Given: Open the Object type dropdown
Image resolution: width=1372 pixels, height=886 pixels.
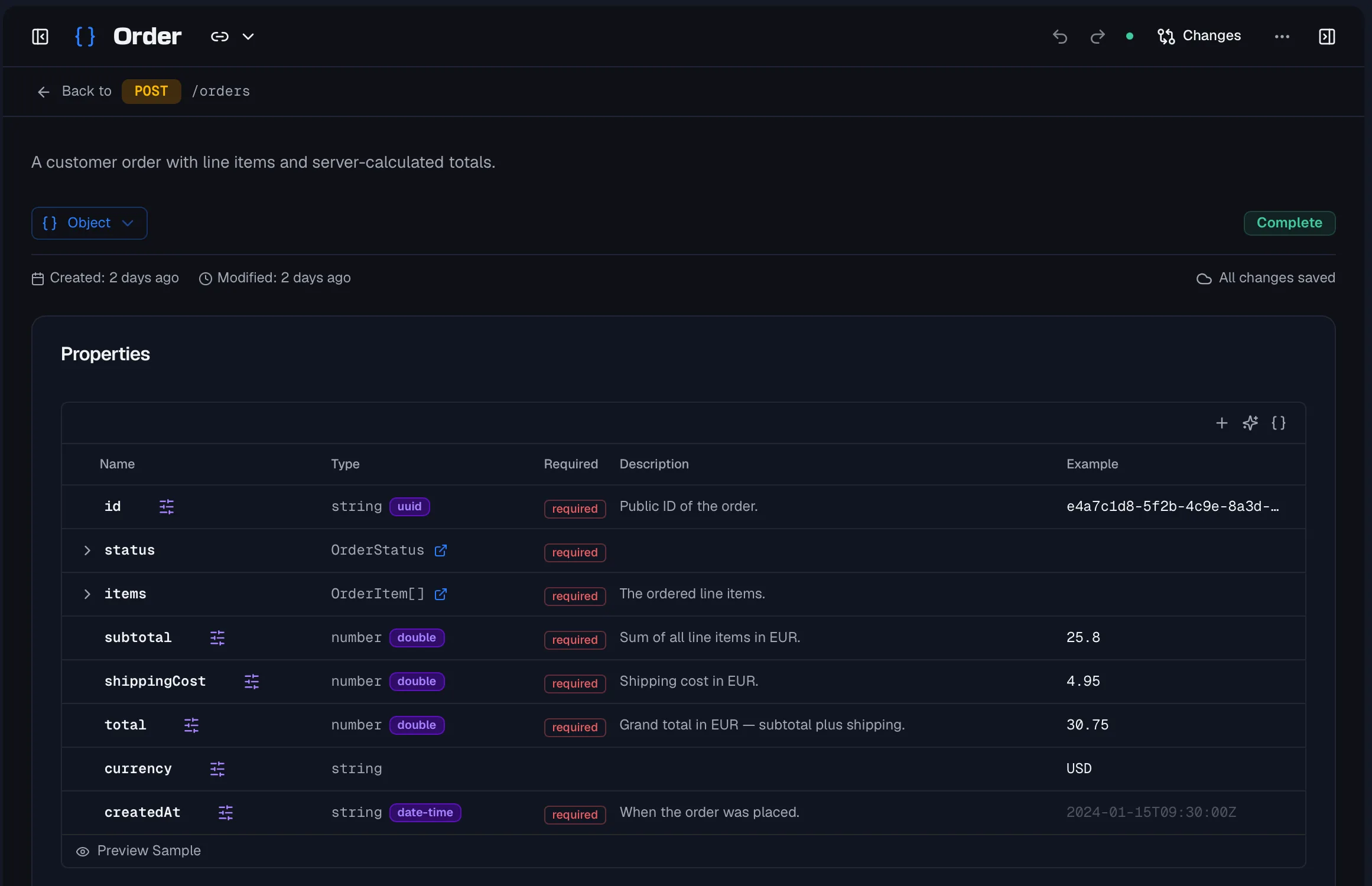Looking at the screenshot, I should (x=89, y=223).
